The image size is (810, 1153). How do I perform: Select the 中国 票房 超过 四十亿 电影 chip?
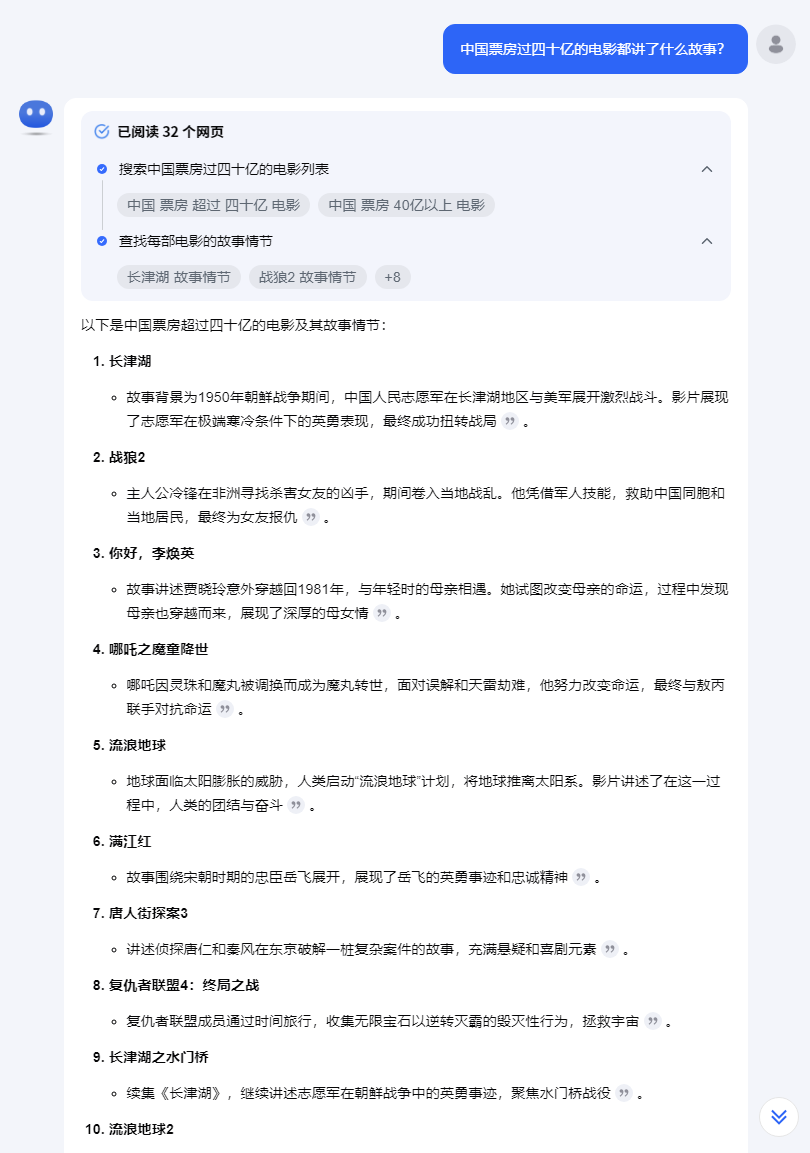pos(213,205)
